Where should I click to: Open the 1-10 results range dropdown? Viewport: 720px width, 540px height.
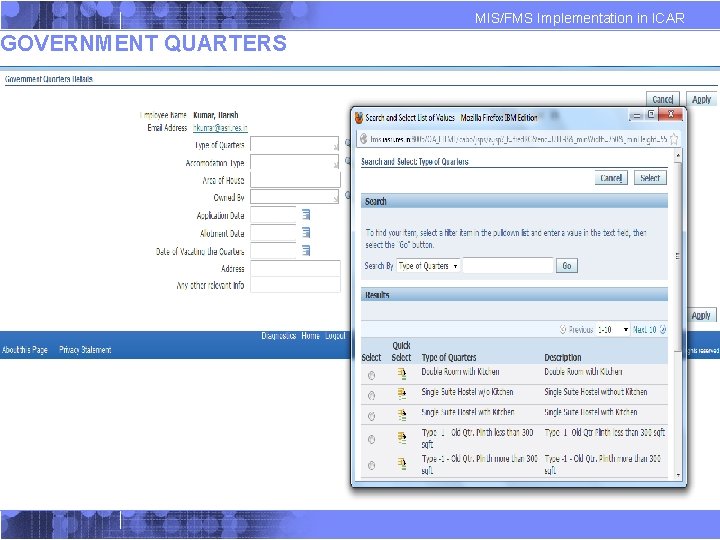point(613,330)
